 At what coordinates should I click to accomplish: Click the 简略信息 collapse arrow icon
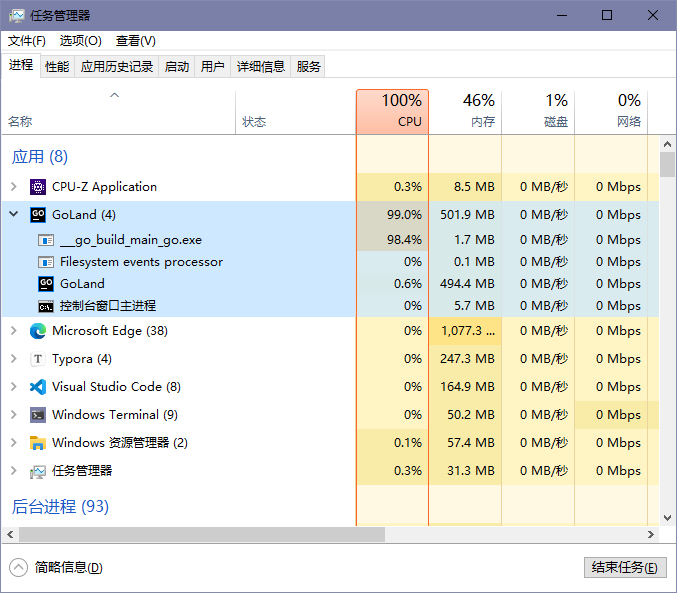click(19, 568)
